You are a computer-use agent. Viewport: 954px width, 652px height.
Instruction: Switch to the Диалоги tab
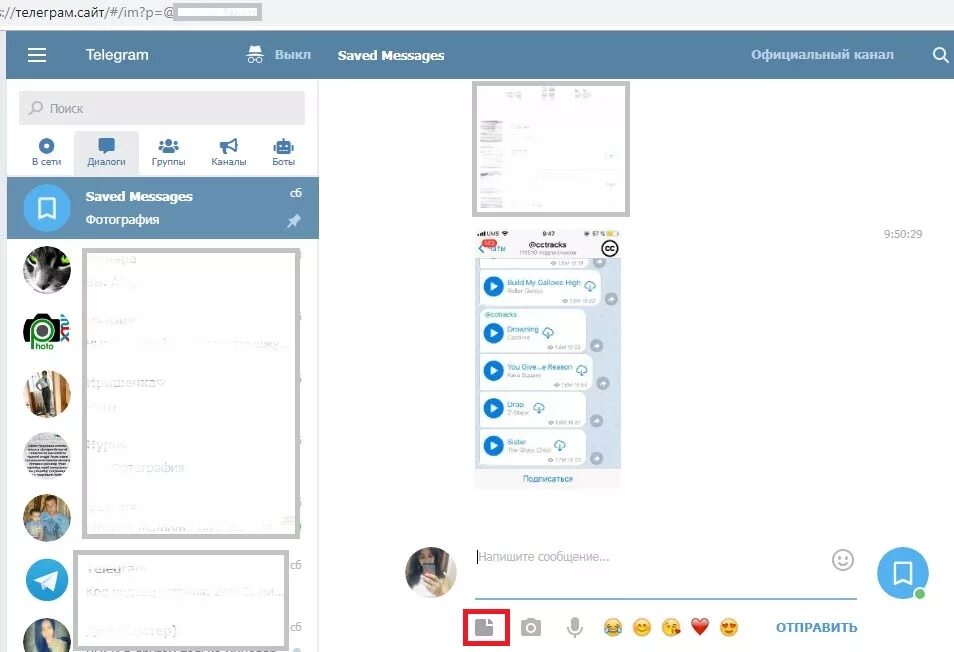pos(106,152)
